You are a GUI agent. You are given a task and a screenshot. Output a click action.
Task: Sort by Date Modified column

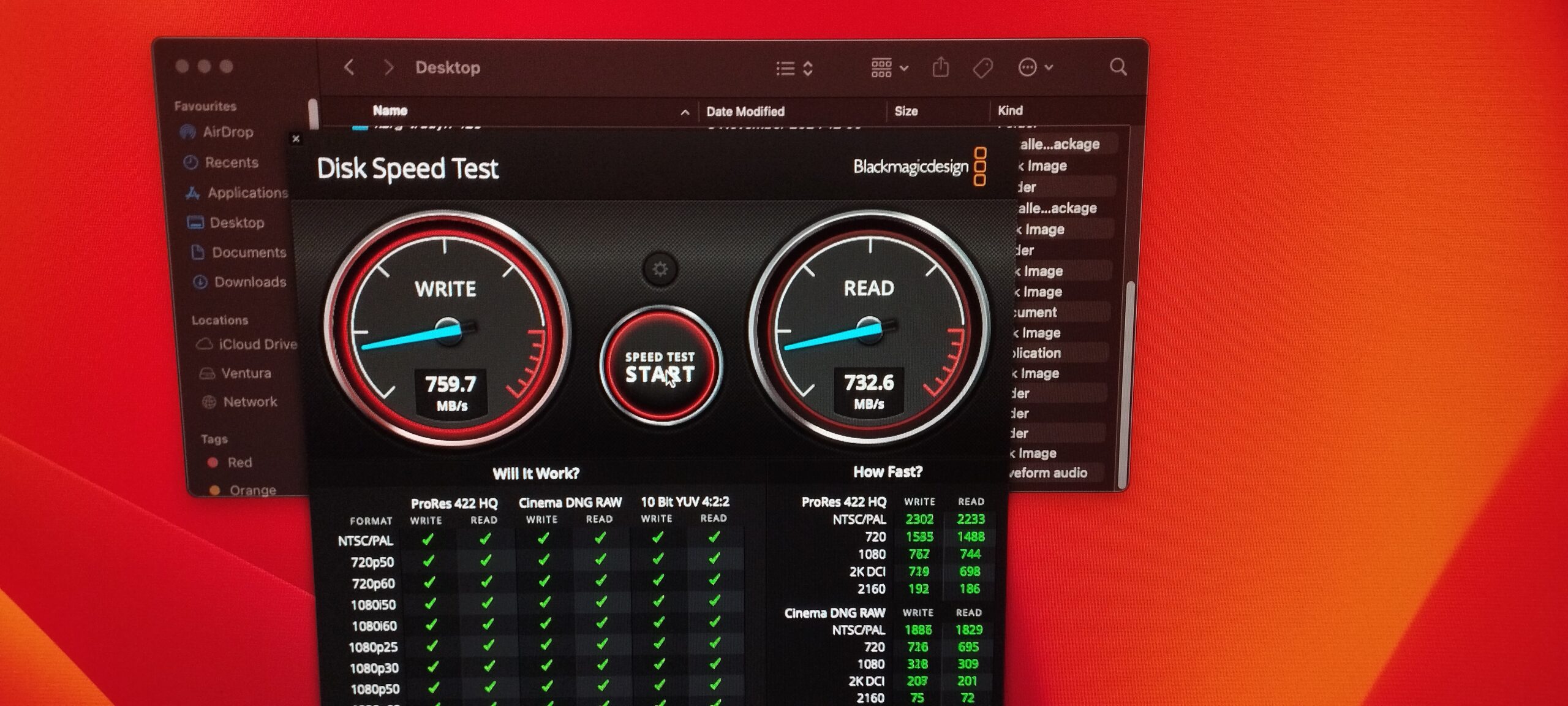pyautogui.click(x=745, y=112)
